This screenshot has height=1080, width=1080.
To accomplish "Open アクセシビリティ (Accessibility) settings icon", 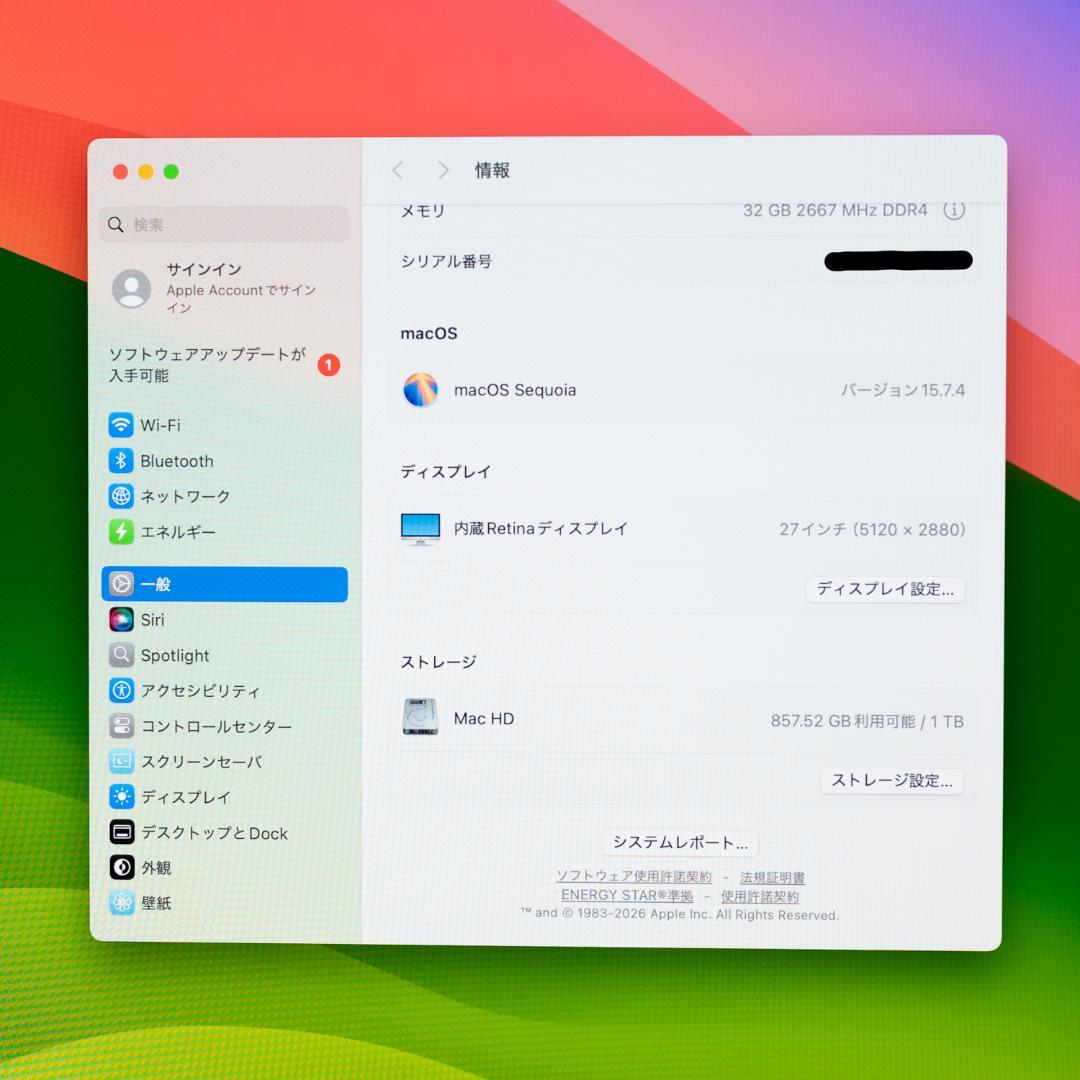I will coord(121,691).
